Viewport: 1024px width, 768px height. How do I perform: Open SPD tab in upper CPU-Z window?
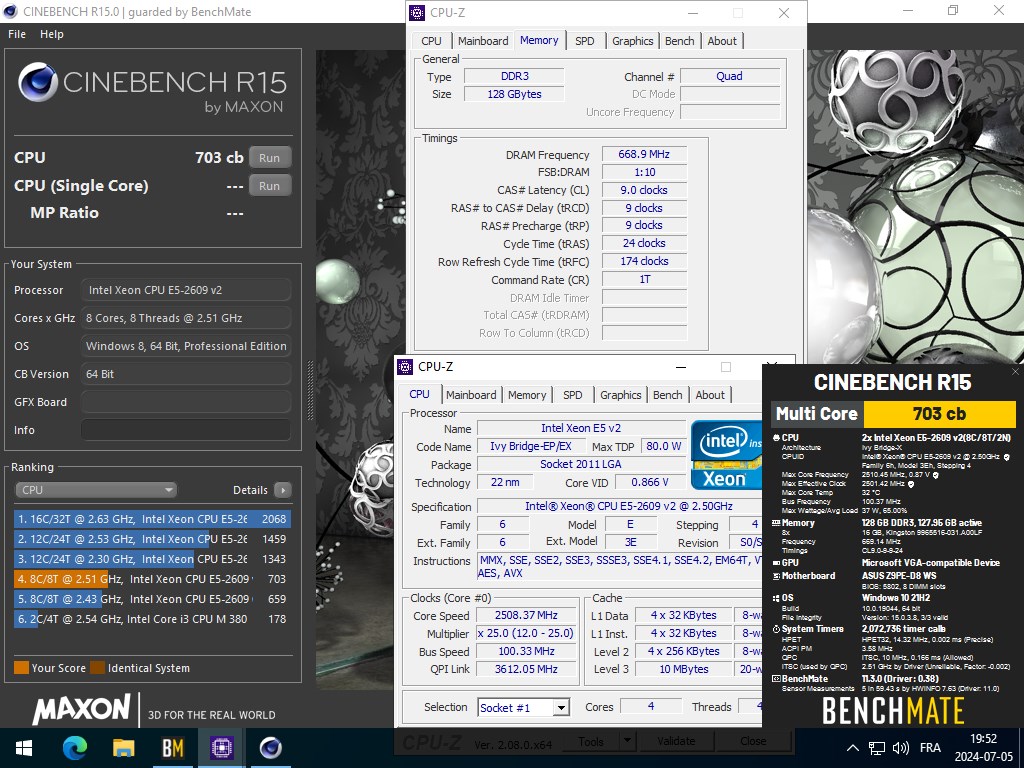[x=584, y=40]
